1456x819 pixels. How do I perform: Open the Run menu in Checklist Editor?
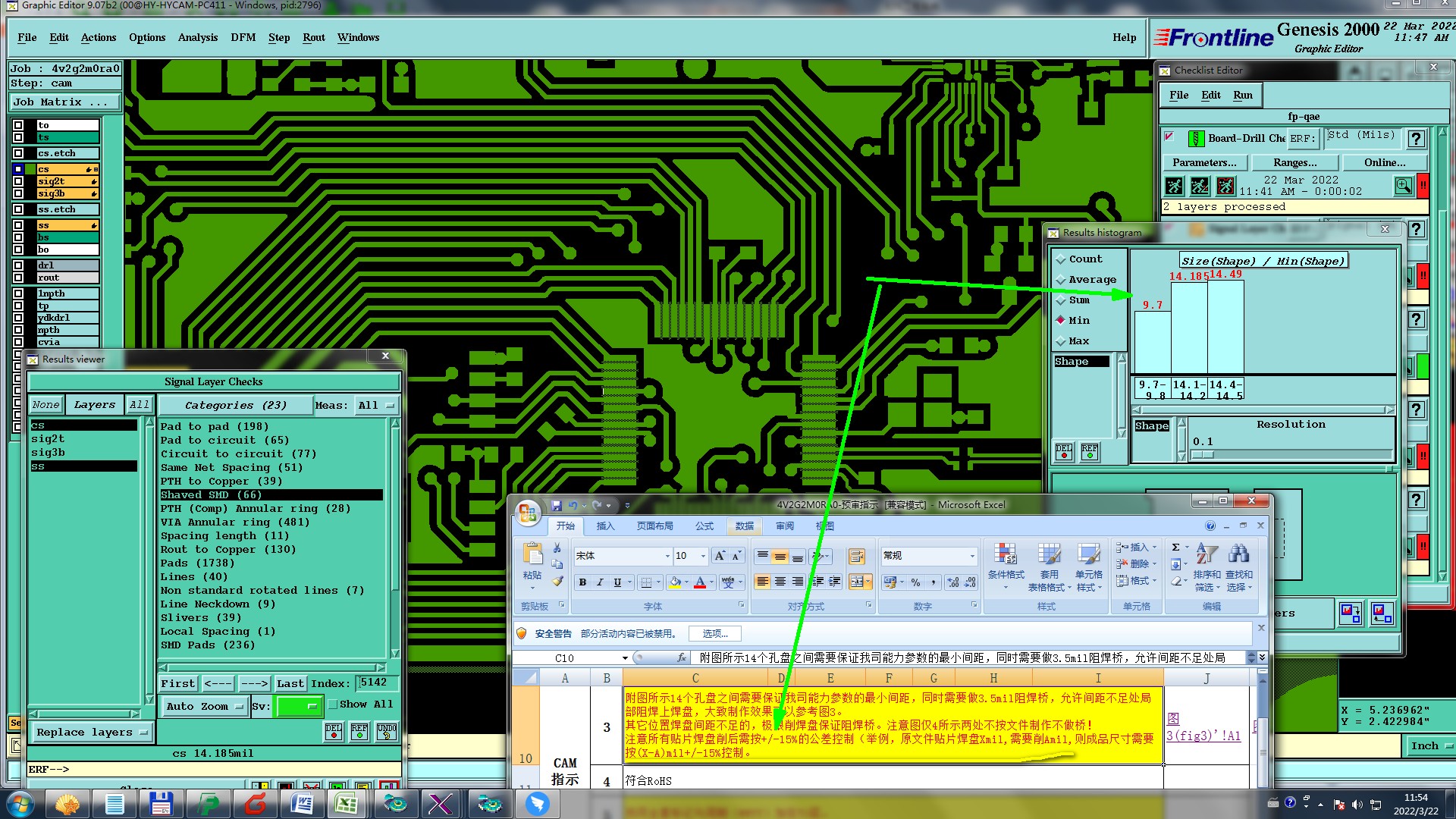(1242, 95)
